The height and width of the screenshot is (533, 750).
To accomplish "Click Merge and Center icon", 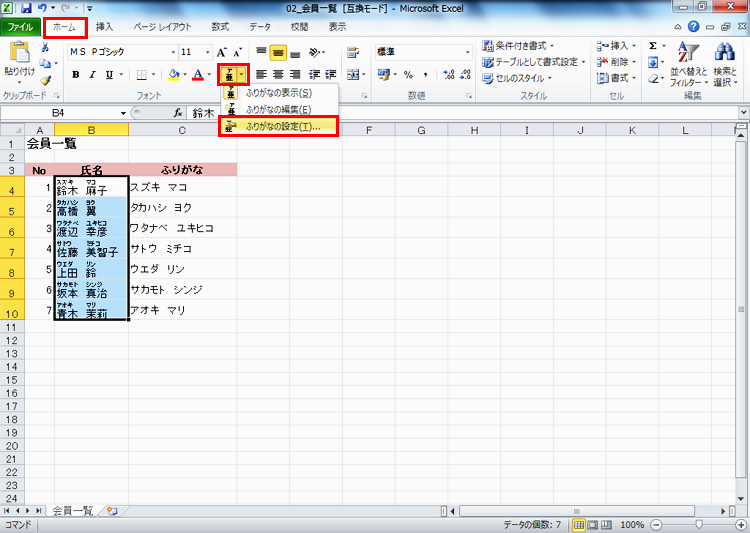I will [353, 75].
